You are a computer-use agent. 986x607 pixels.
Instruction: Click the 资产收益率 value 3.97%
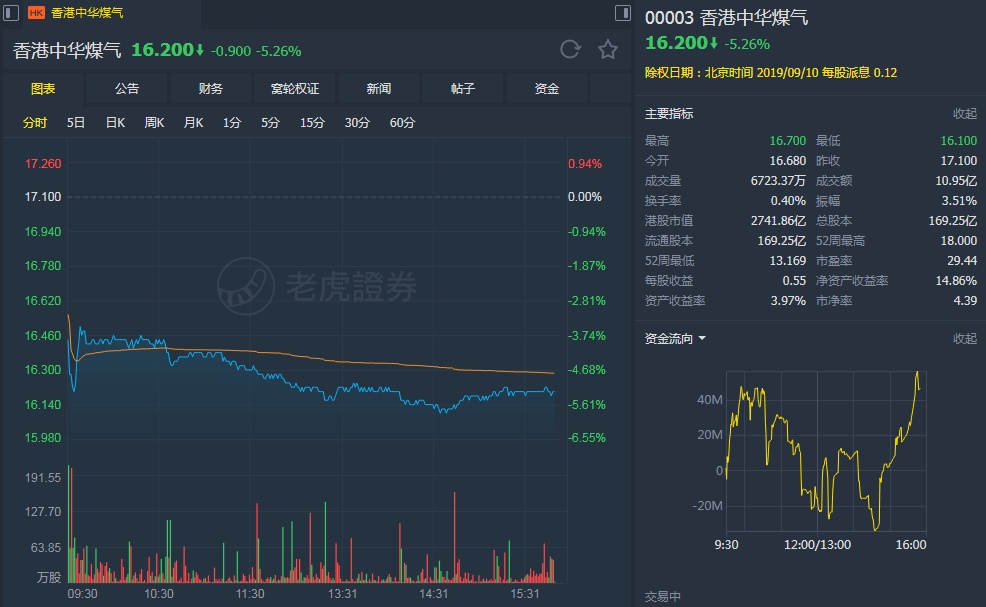(x=788, y=301)
